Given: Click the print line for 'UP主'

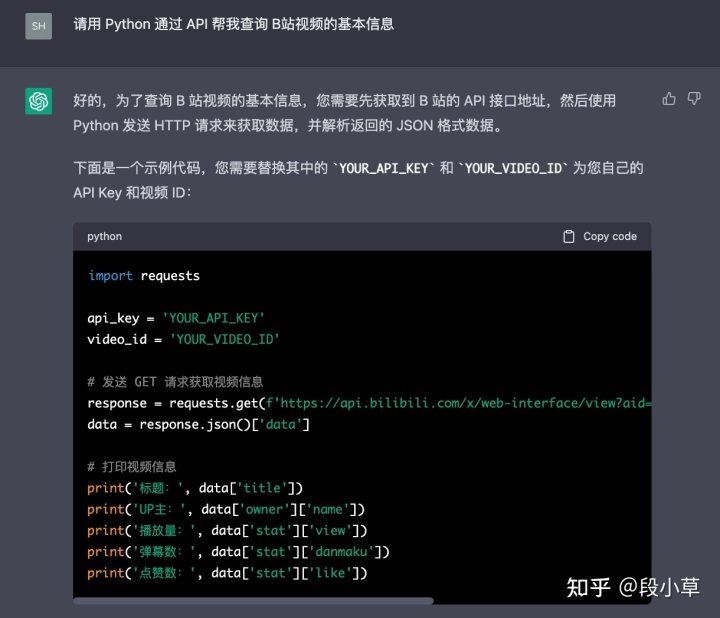Looking at the screenshot, I should (226, 509).
